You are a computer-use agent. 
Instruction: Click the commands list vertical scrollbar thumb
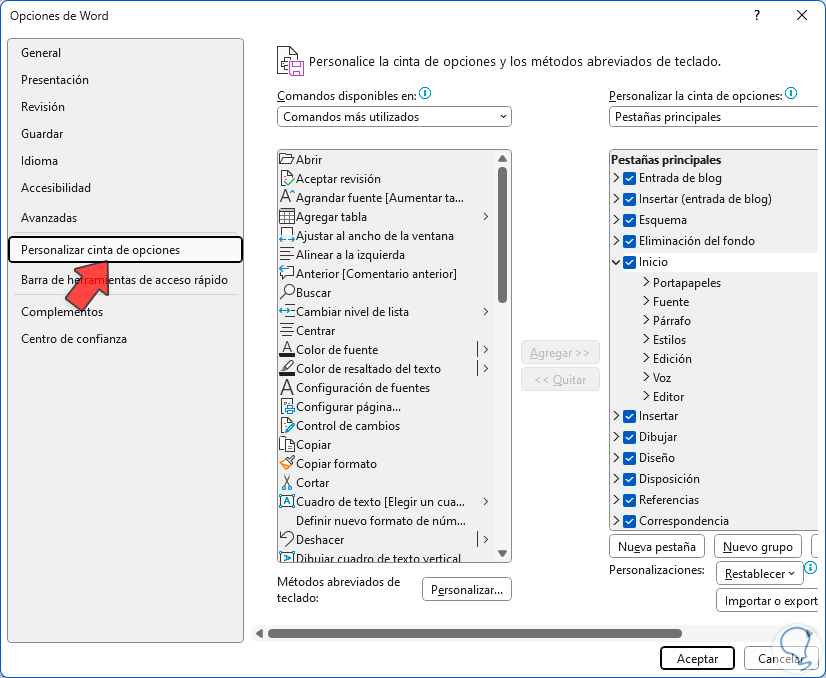tap(502, 234)
